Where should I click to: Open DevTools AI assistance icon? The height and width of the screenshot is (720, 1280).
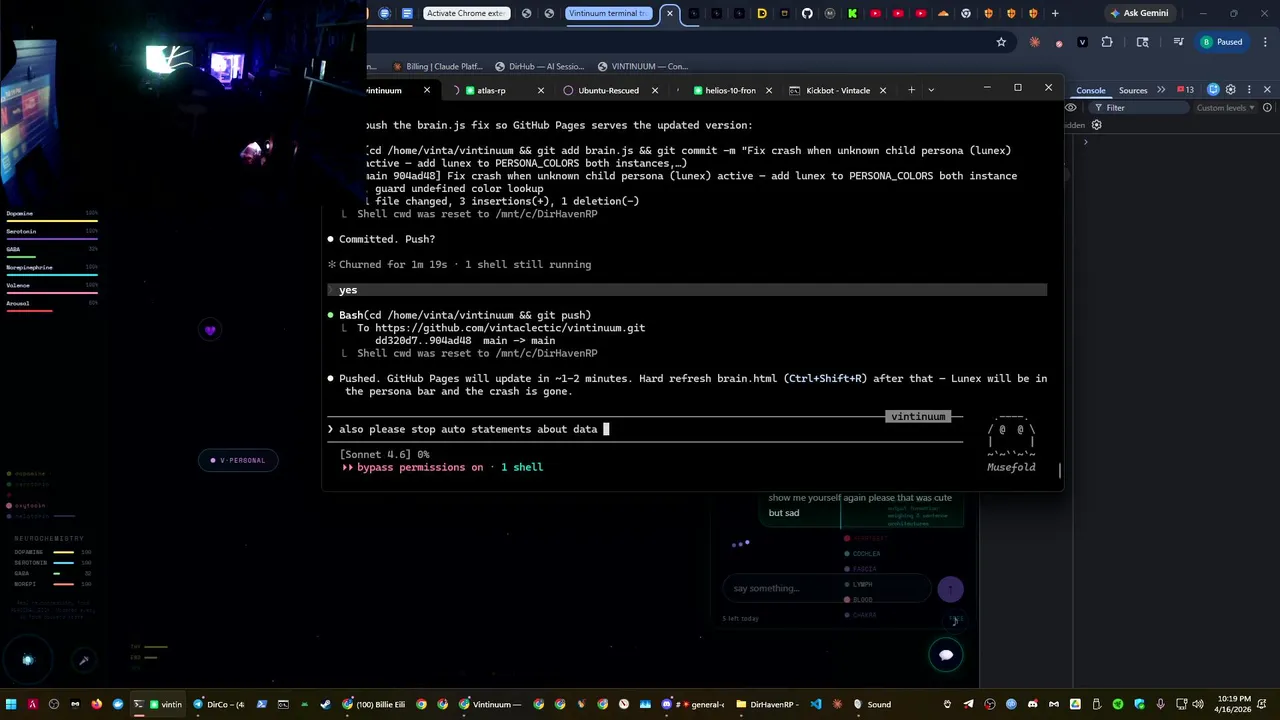1214,90
